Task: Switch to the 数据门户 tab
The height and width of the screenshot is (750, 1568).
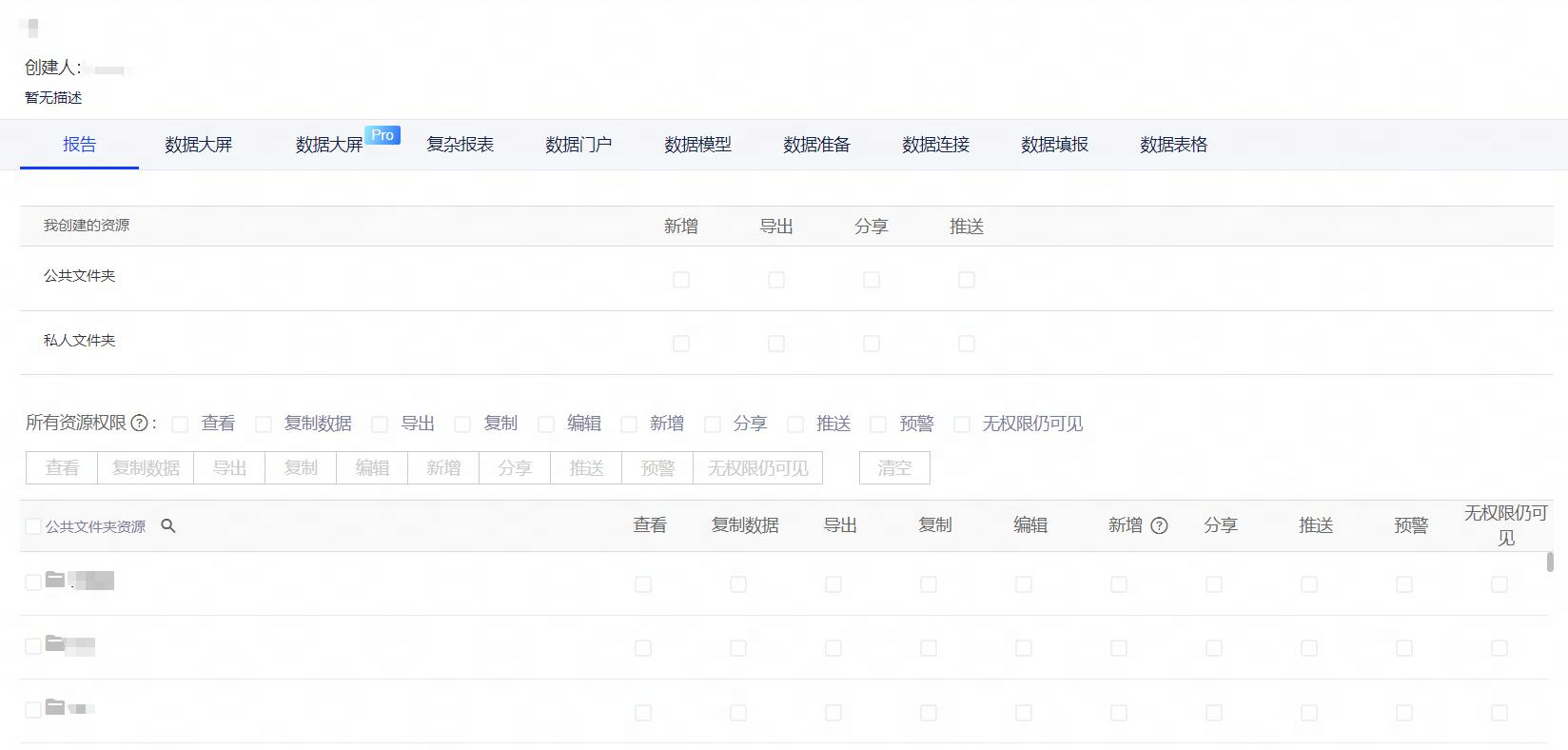Action: (578, 145)
